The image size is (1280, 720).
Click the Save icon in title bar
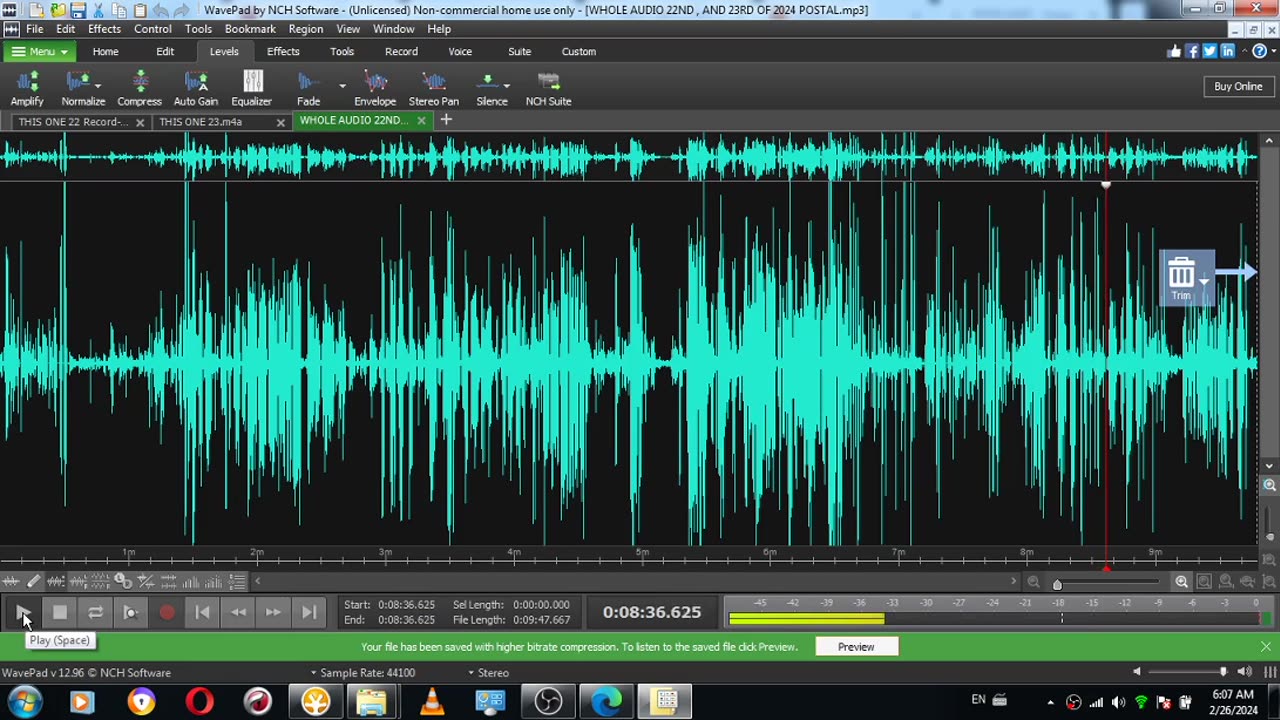point(78,10)
